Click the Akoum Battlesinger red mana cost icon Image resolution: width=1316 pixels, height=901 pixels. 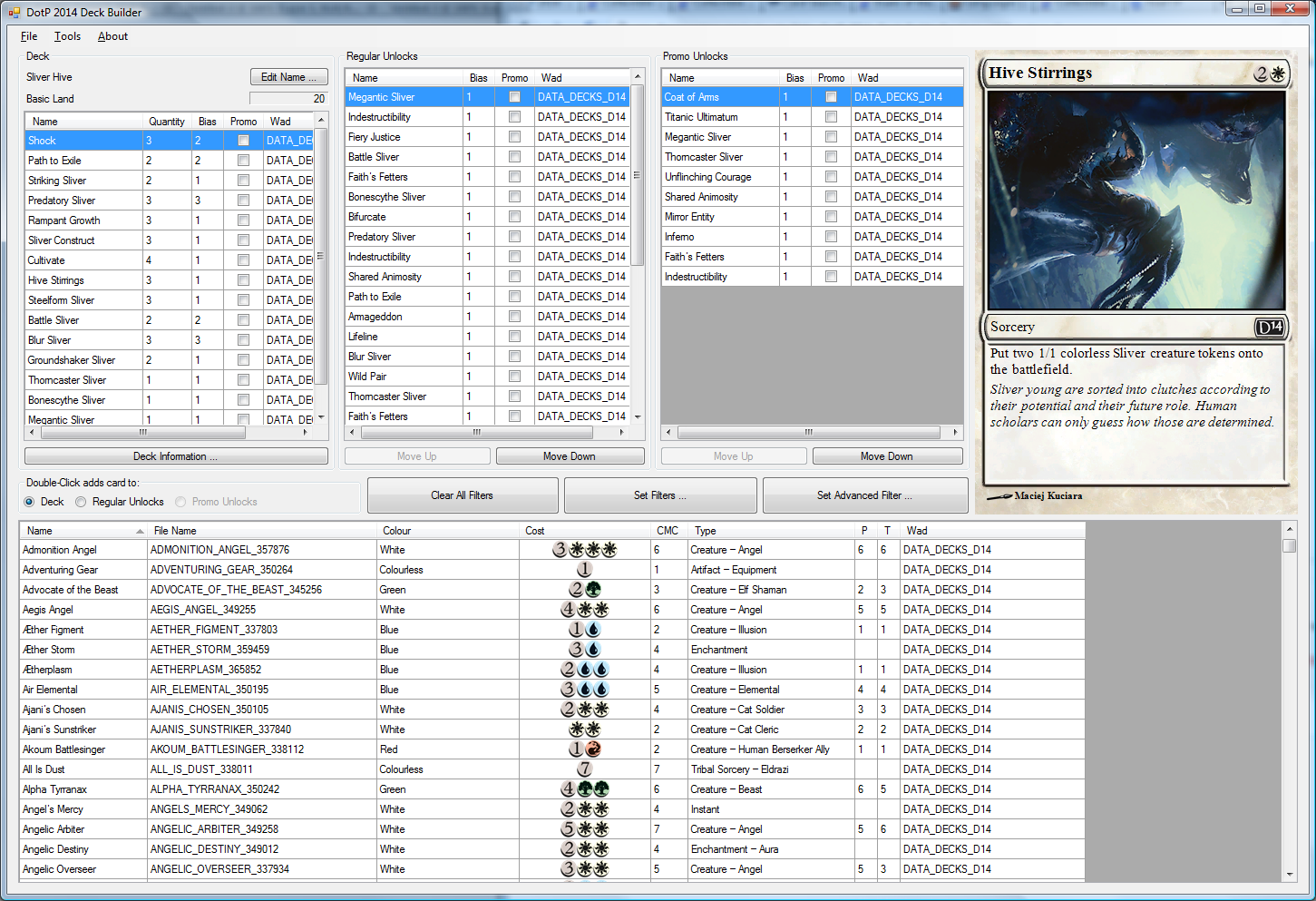592,749
